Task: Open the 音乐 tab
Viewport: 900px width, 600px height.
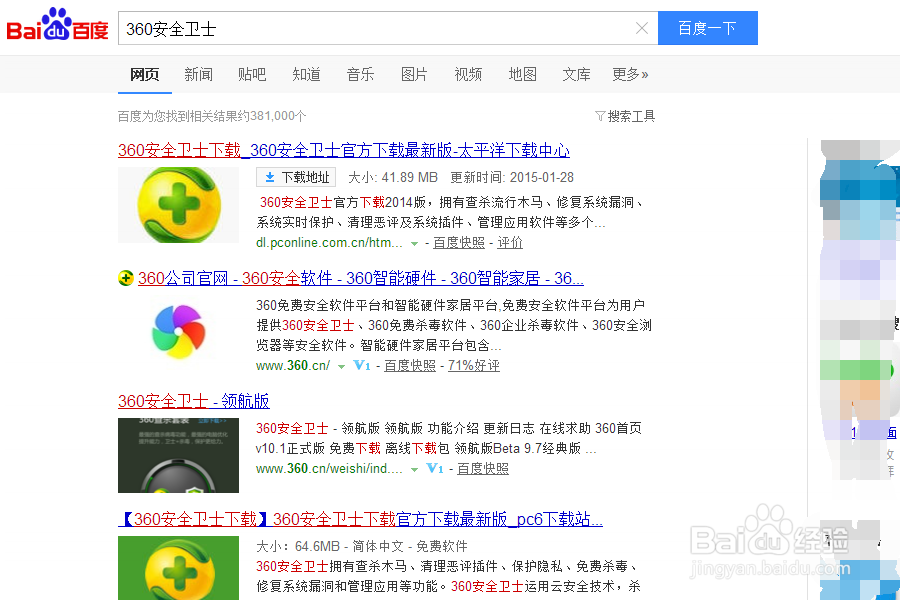Action: 360,75
